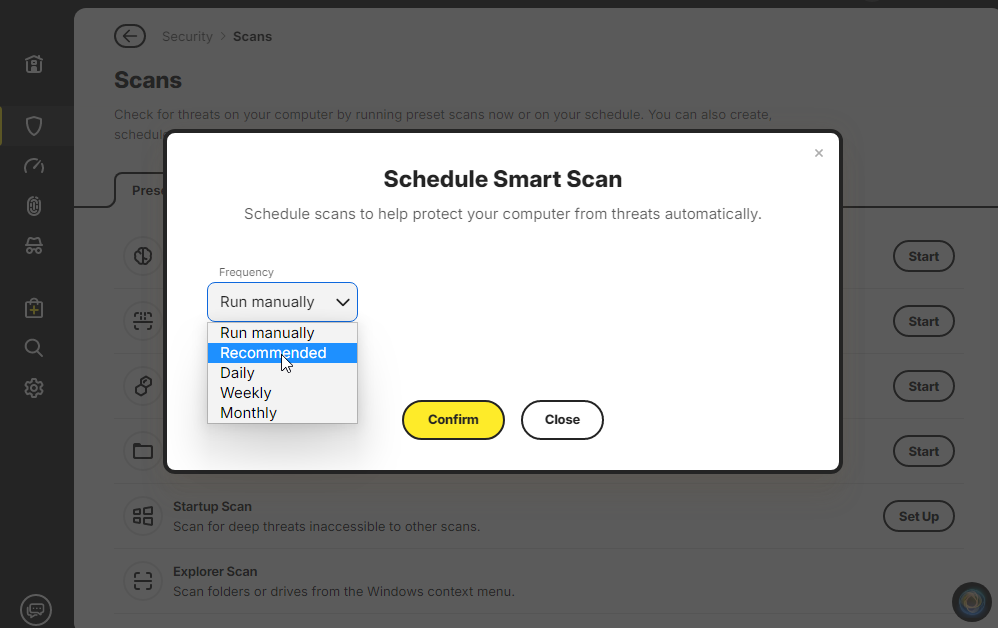The width and height of the screenshot is (998, 628).
Task: Close the Schedule Smart Scan dialog with X
Action: point(819,153)
